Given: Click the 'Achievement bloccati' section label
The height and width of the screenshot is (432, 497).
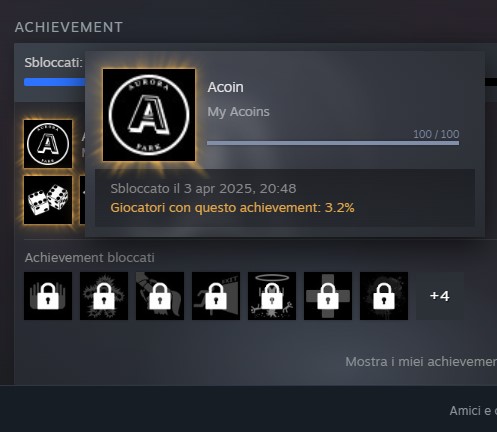Looking at the screenshot, I should coord(90,258).
